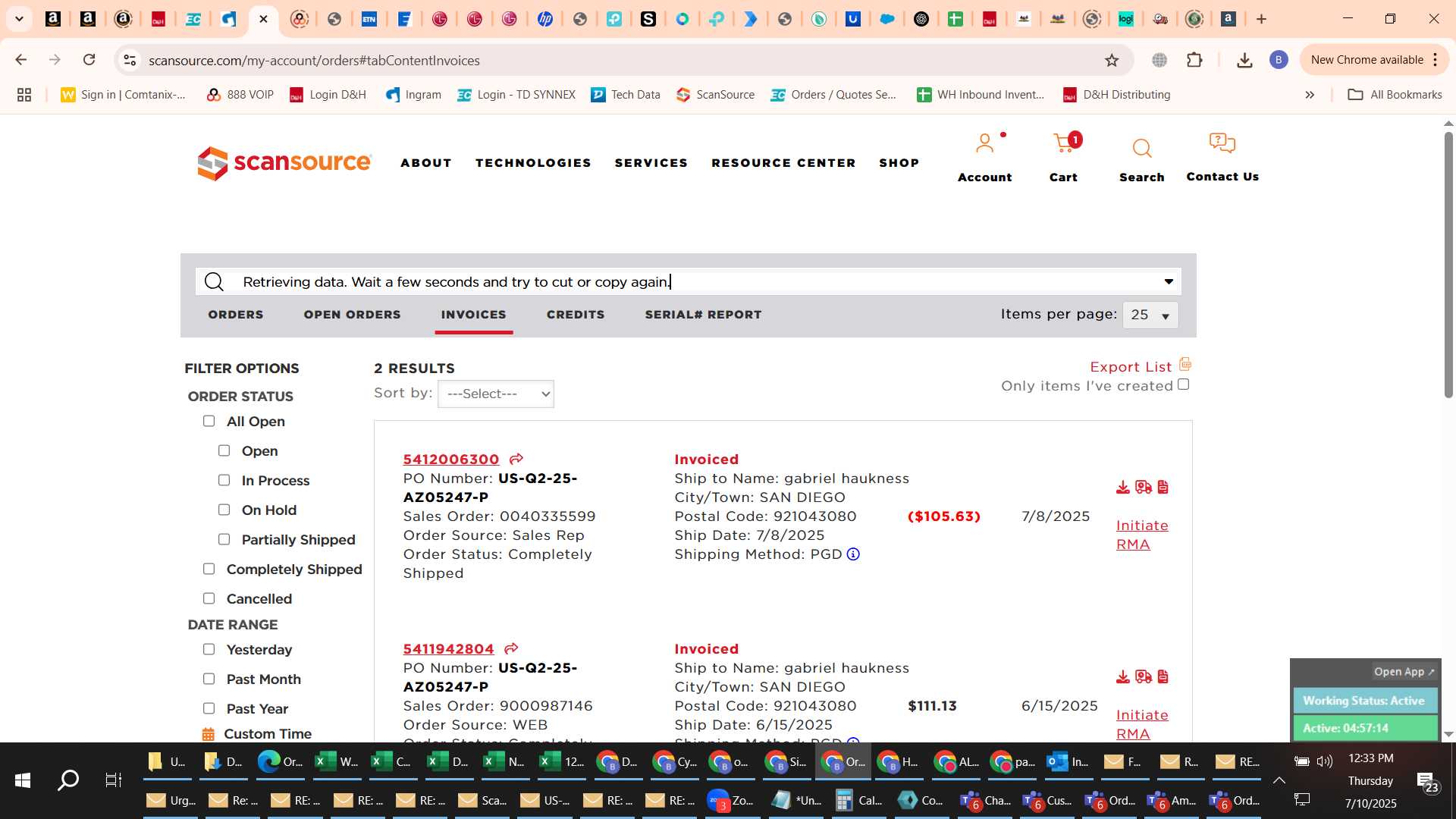Check the In Process filter
The image size is (1456, 819).
click(224, 480)
